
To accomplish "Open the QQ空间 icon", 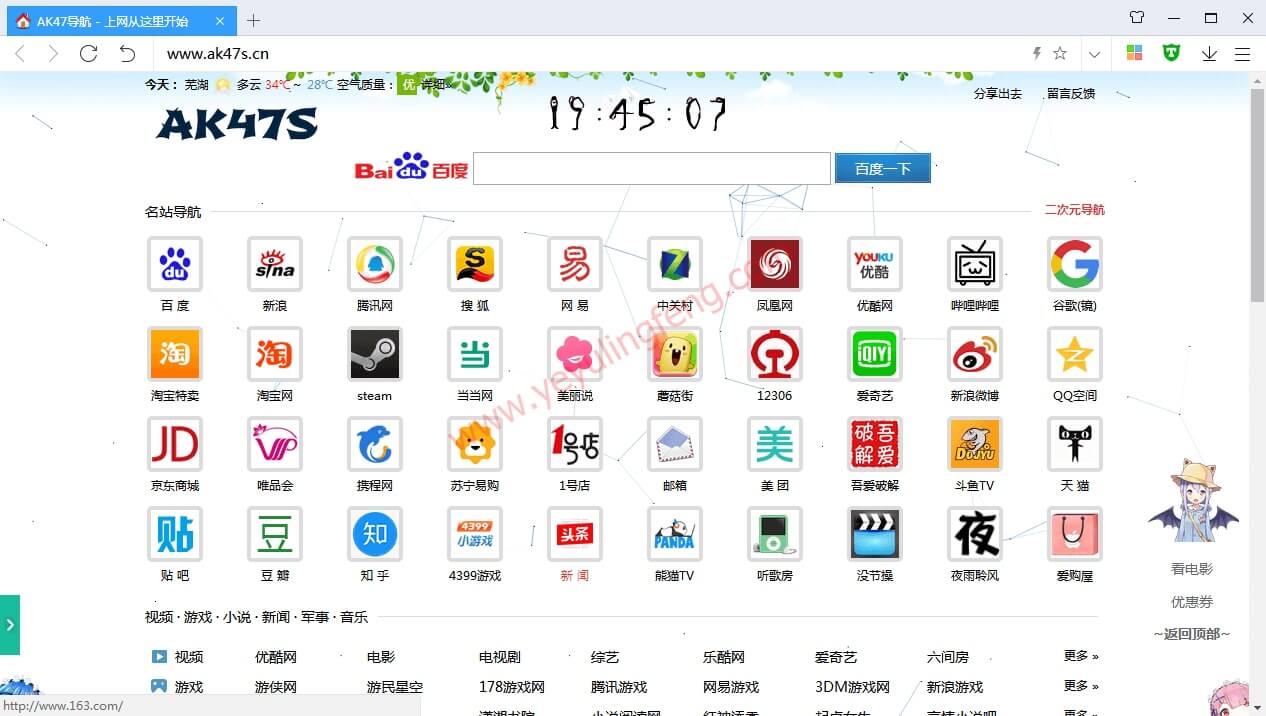I will (x=1075, y=354).
